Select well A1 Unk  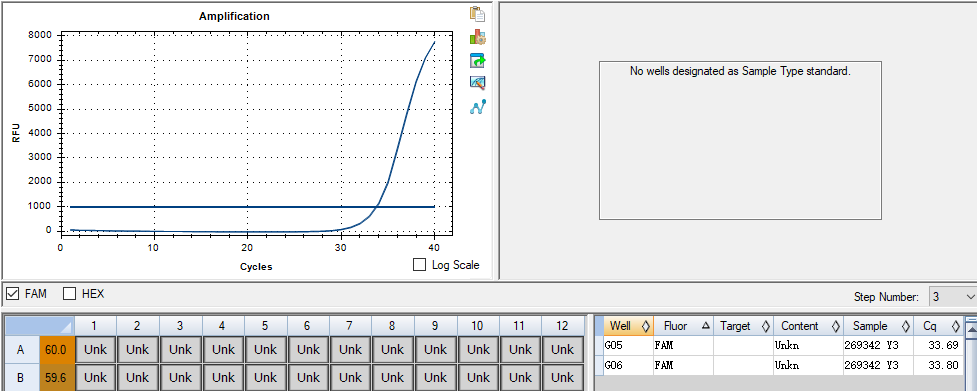coord(95,350)
